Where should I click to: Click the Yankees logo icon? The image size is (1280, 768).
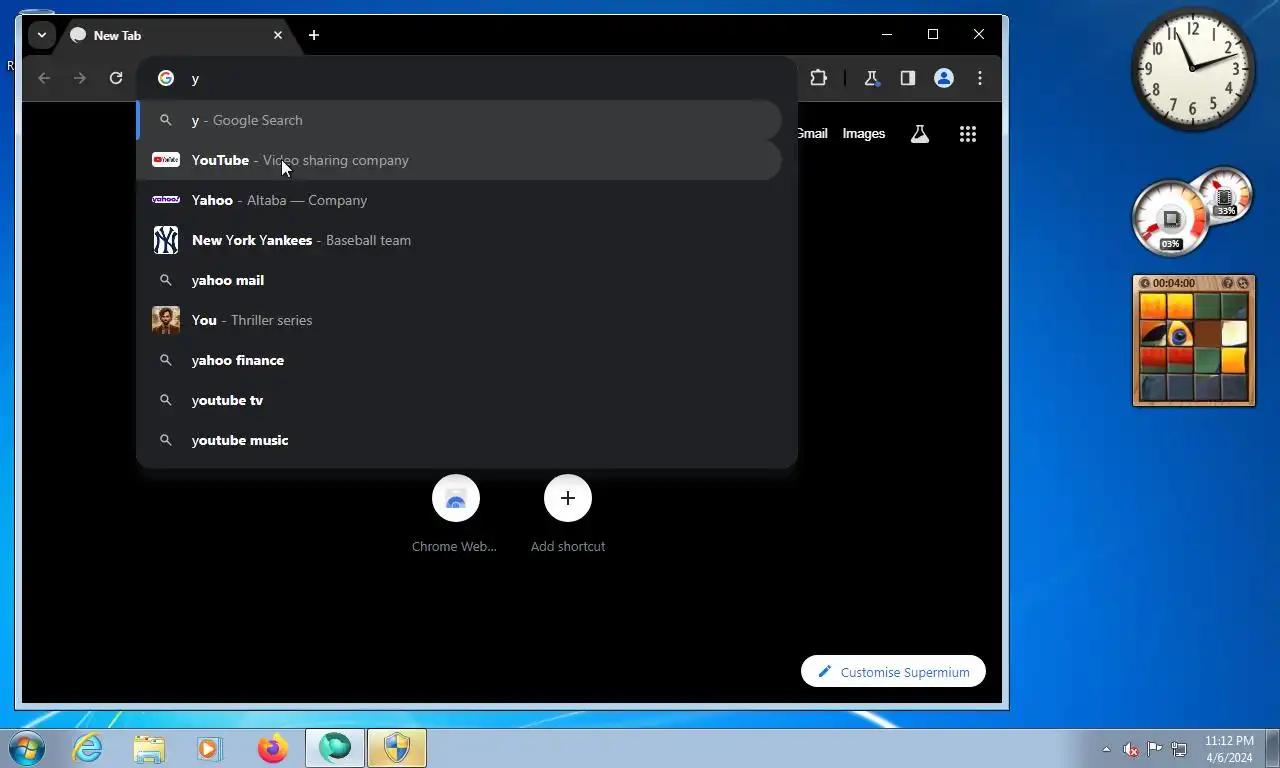click(166, 240)
